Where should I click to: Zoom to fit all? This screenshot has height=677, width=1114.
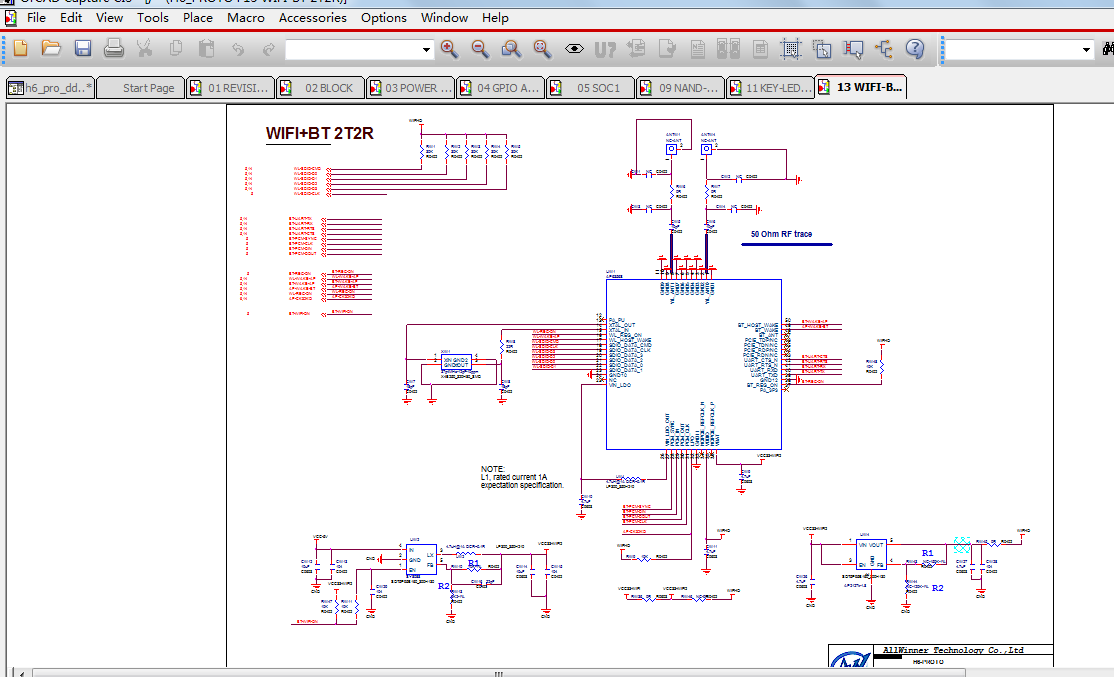(x=542, y=48)
